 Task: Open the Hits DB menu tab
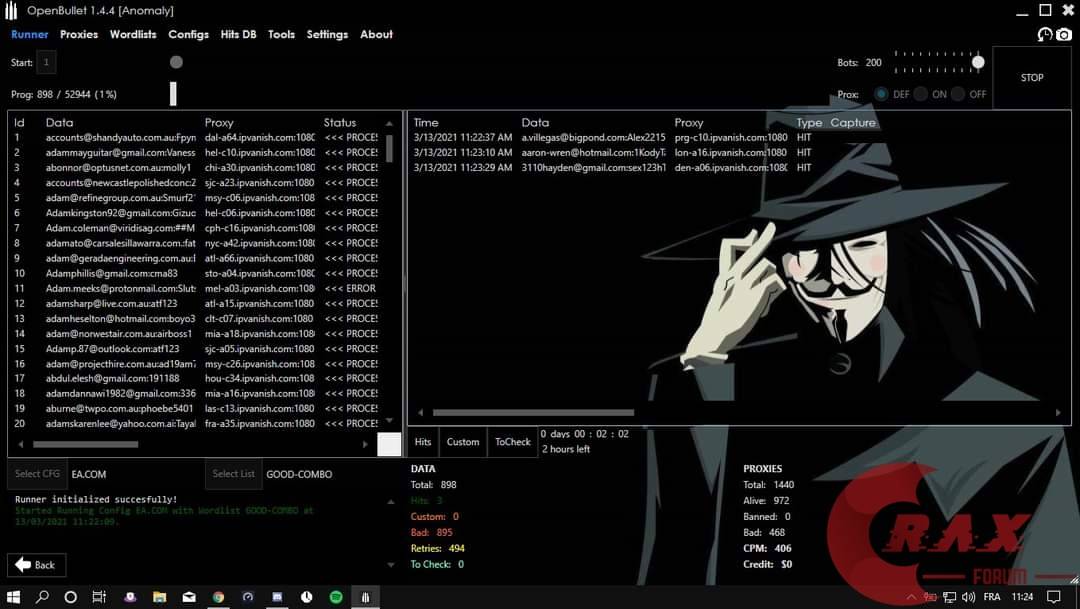click(238, 34)
